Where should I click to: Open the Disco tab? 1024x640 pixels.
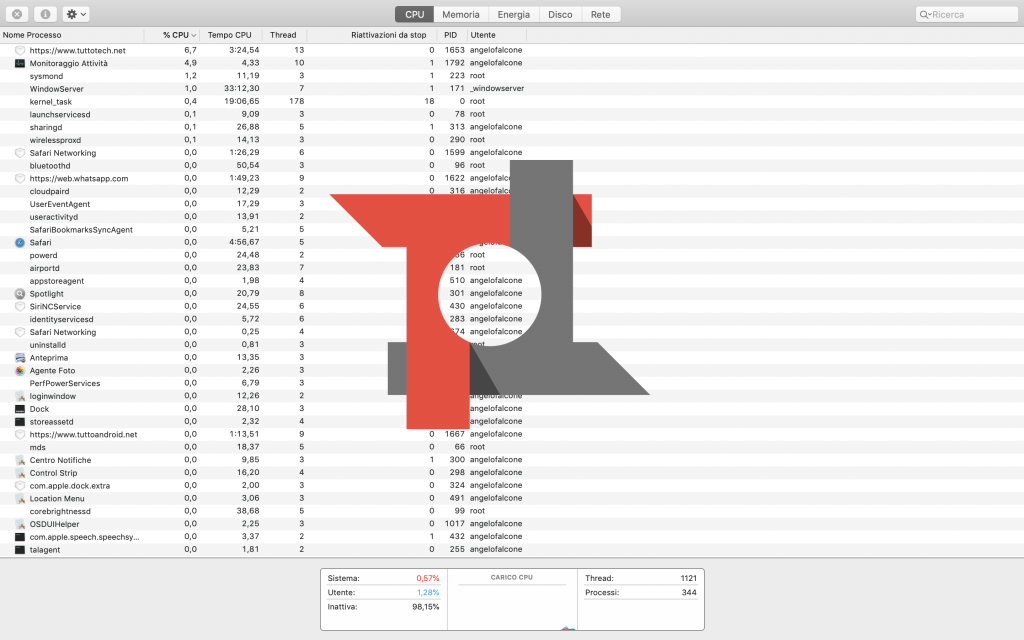pyautogui.click(x=560, y=15)
